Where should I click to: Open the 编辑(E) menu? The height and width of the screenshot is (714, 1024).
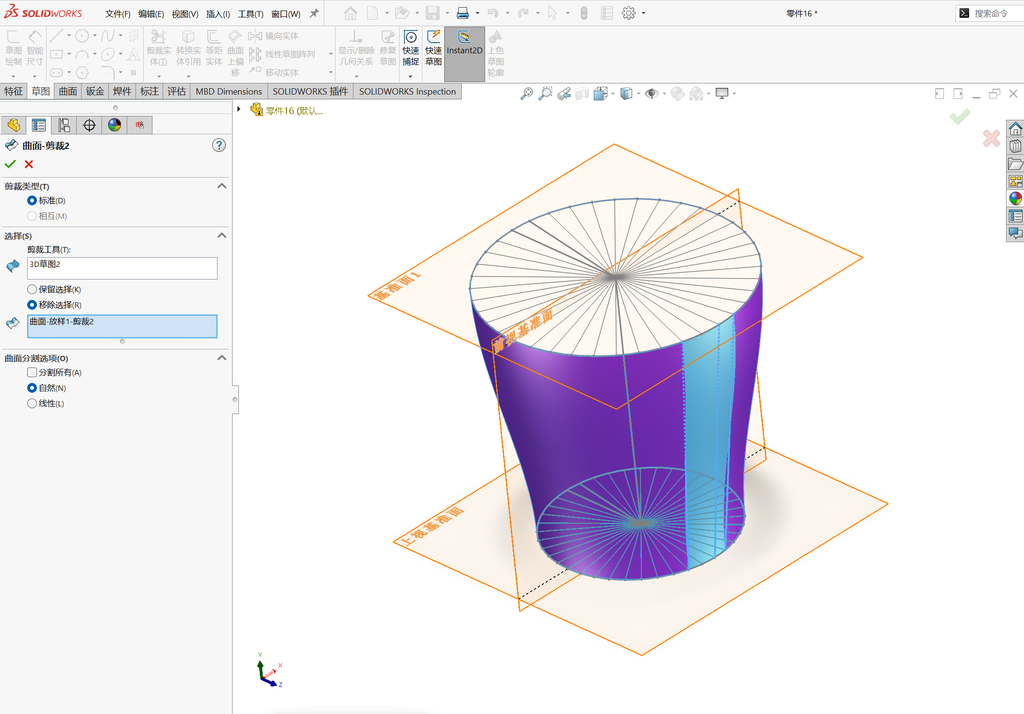click(x=151, y=14)
